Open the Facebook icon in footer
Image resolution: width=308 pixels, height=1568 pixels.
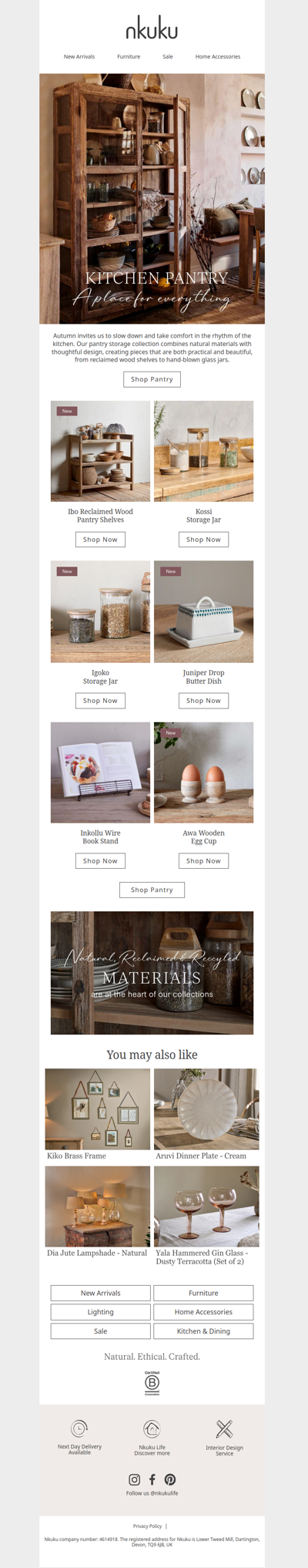point(152,1479)
